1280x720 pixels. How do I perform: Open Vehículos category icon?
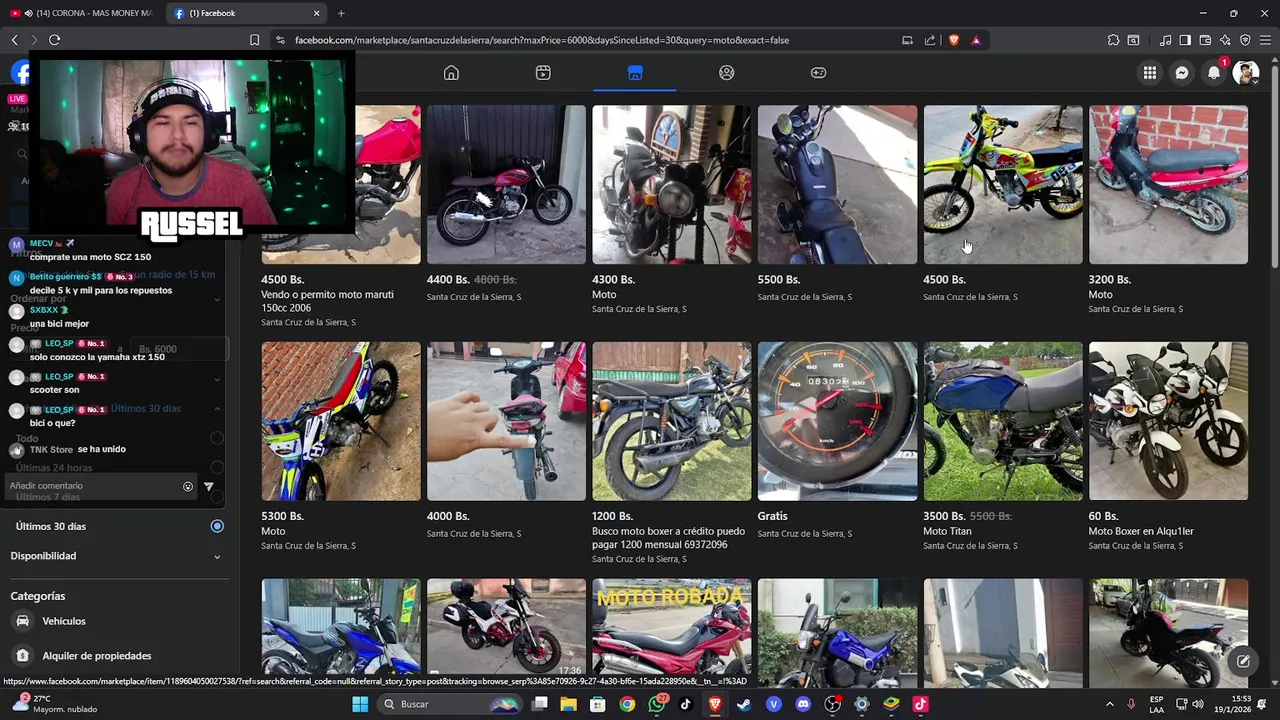(23, 621)
